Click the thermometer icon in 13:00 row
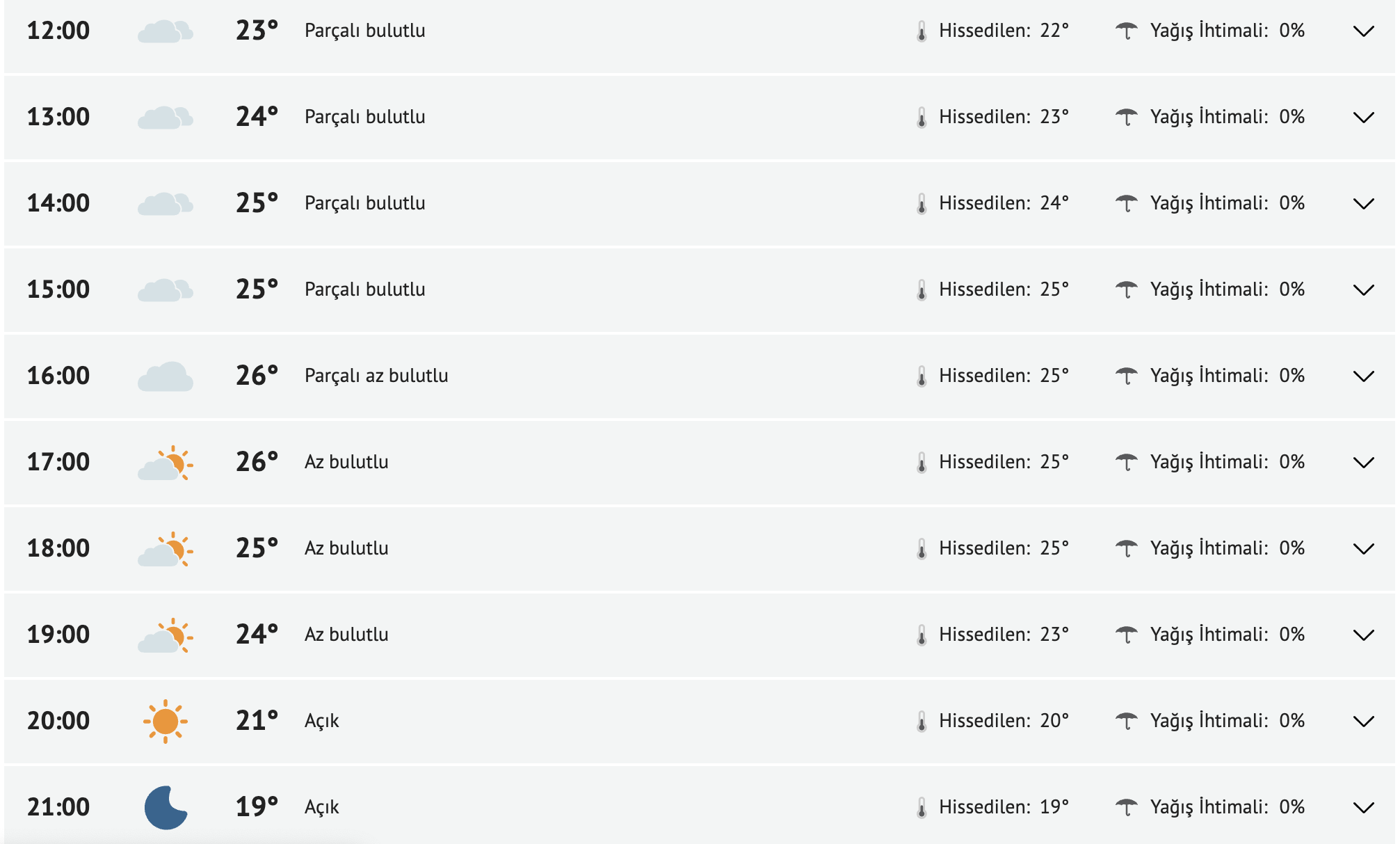Image resolution: width=1400 pixels, height=844 pixels. (x=922, y=118)
